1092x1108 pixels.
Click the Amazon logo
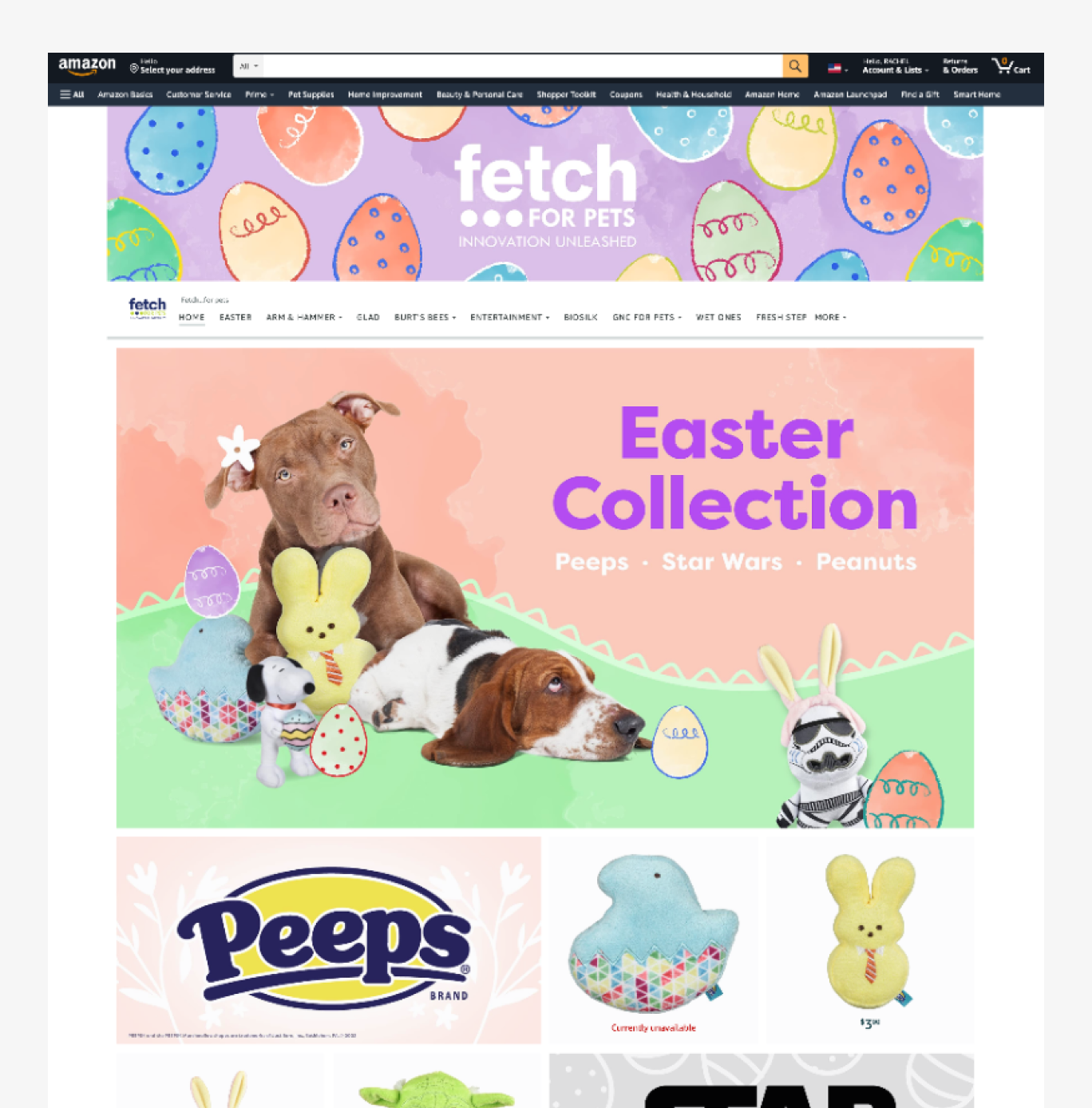pos(87,65)
